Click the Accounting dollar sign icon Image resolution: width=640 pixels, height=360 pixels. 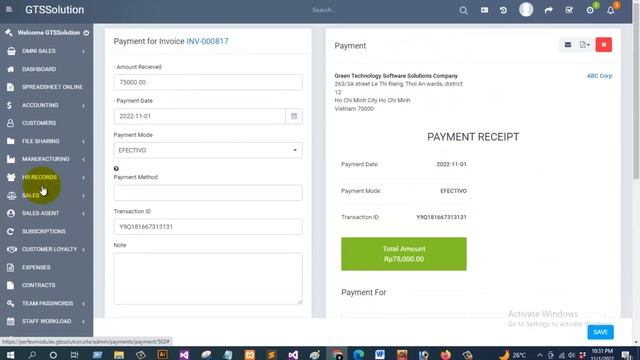pyautogui.click(x=9, y=105)
